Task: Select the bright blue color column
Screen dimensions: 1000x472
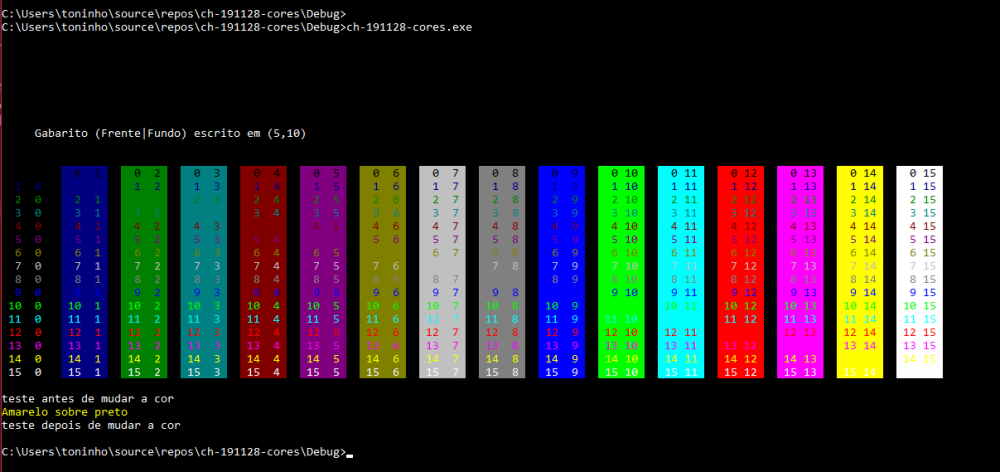Action: (x=562, y=272)
